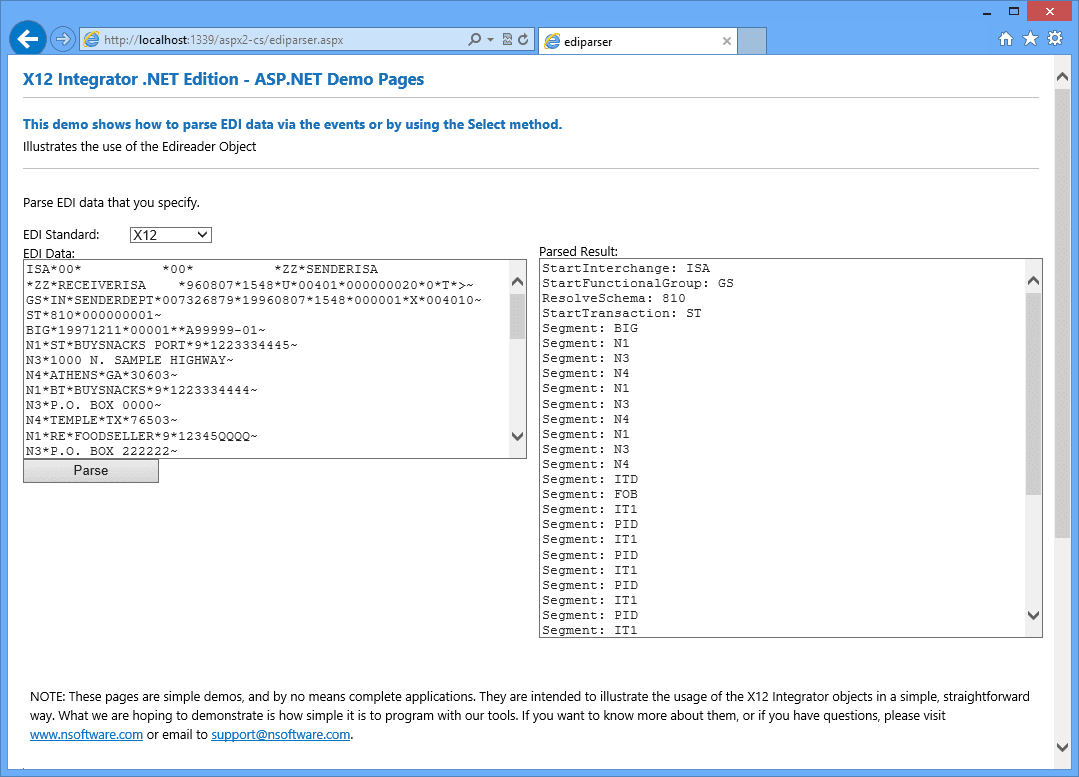The image size is (1079, 777).
Task: Click the EDI Data scrollbar thumb
Action: click(x=517, y=317)
